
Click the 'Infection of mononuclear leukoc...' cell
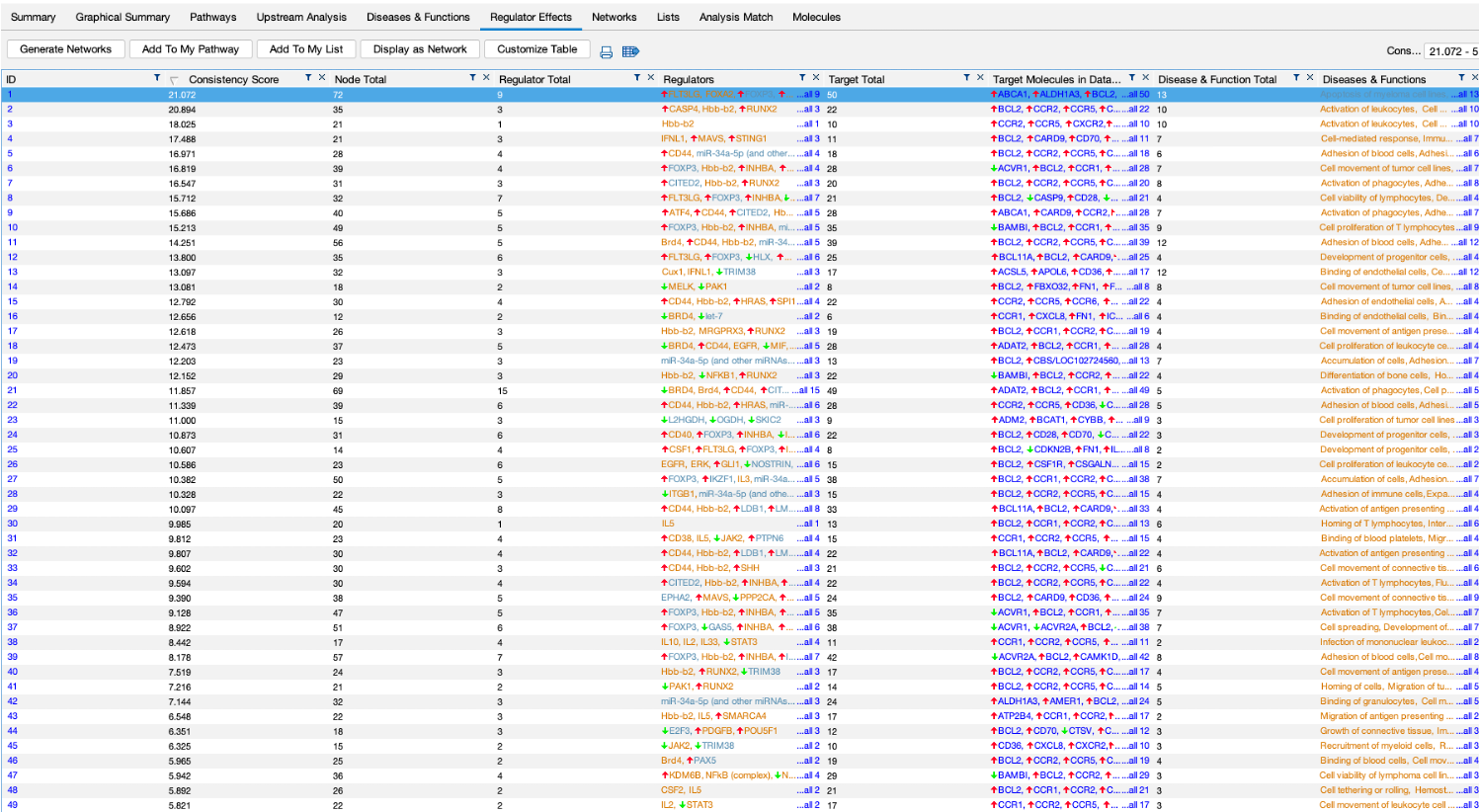click(1384, 642)
